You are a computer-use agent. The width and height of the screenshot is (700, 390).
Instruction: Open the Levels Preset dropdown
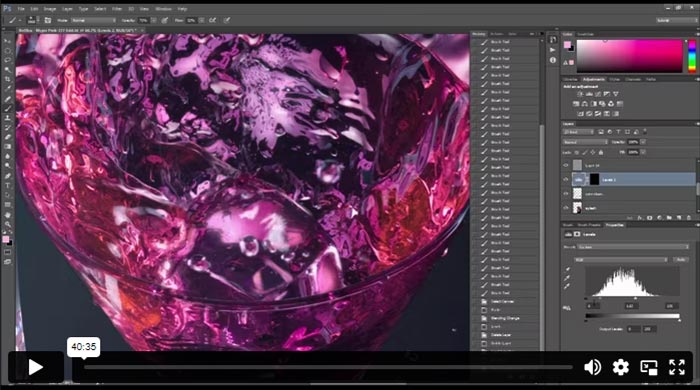tap(633, 247)
